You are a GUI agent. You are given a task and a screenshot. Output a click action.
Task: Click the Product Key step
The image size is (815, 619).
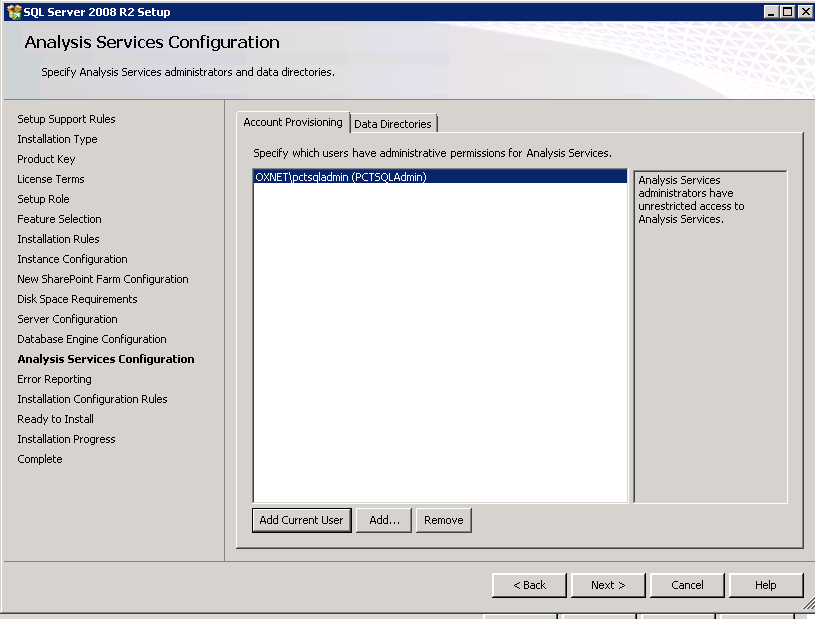coord(46,159)
